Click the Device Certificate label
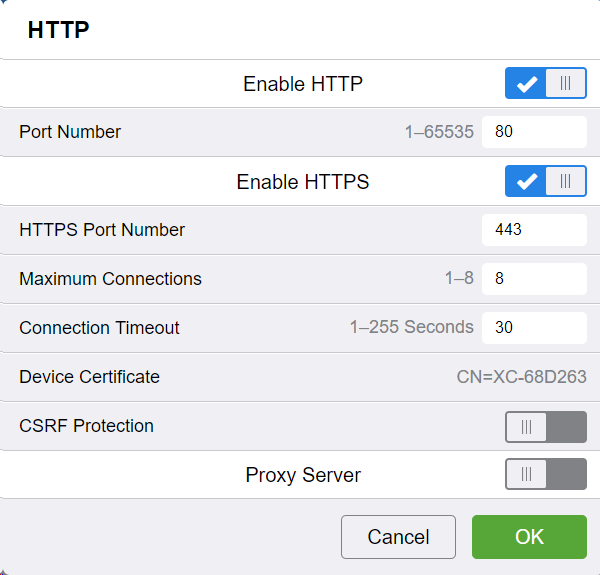 (89, 377)
